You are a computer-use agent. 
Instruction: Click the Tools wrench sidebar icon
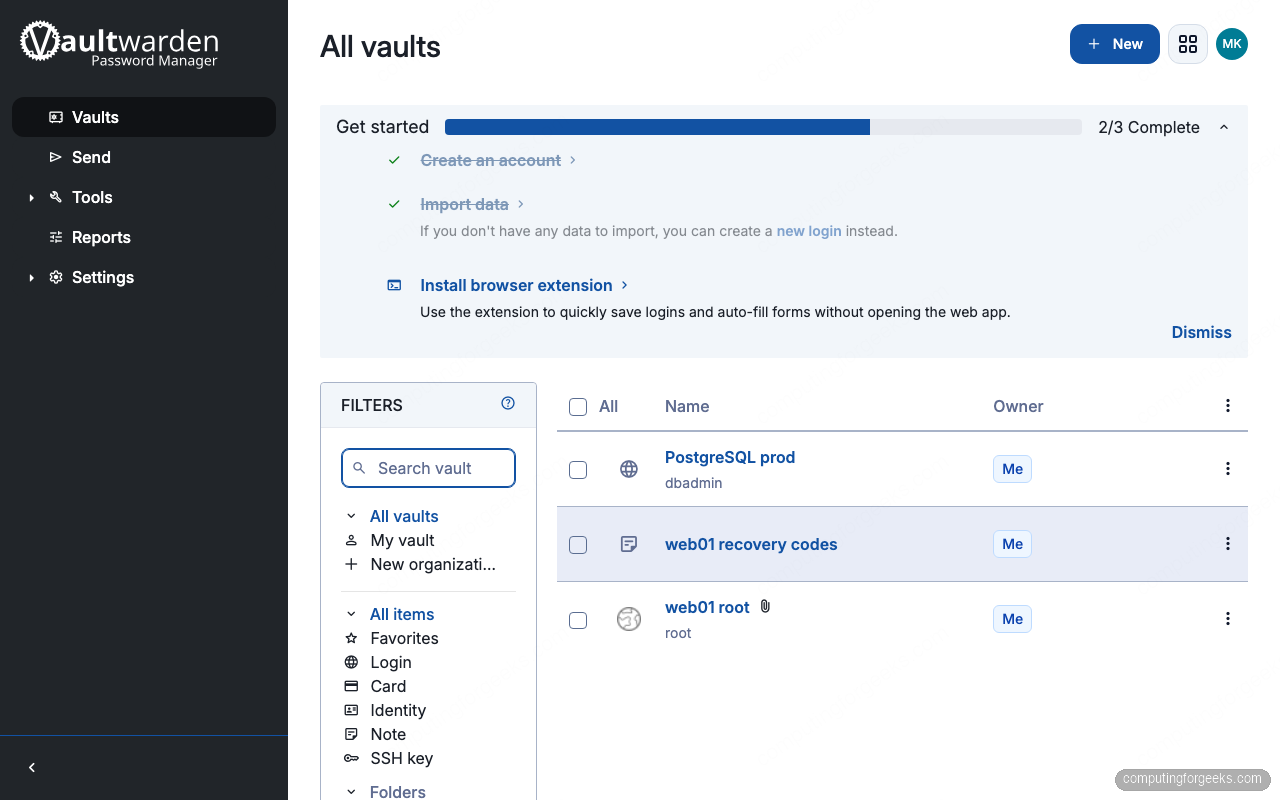tap(56, 197)
